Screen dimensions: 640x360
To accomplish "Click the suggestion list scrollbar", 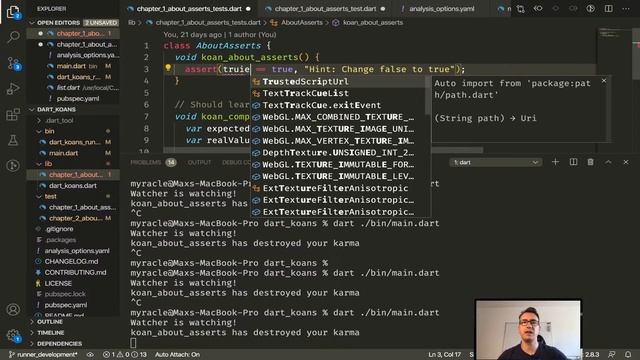I will pos(427,96).
